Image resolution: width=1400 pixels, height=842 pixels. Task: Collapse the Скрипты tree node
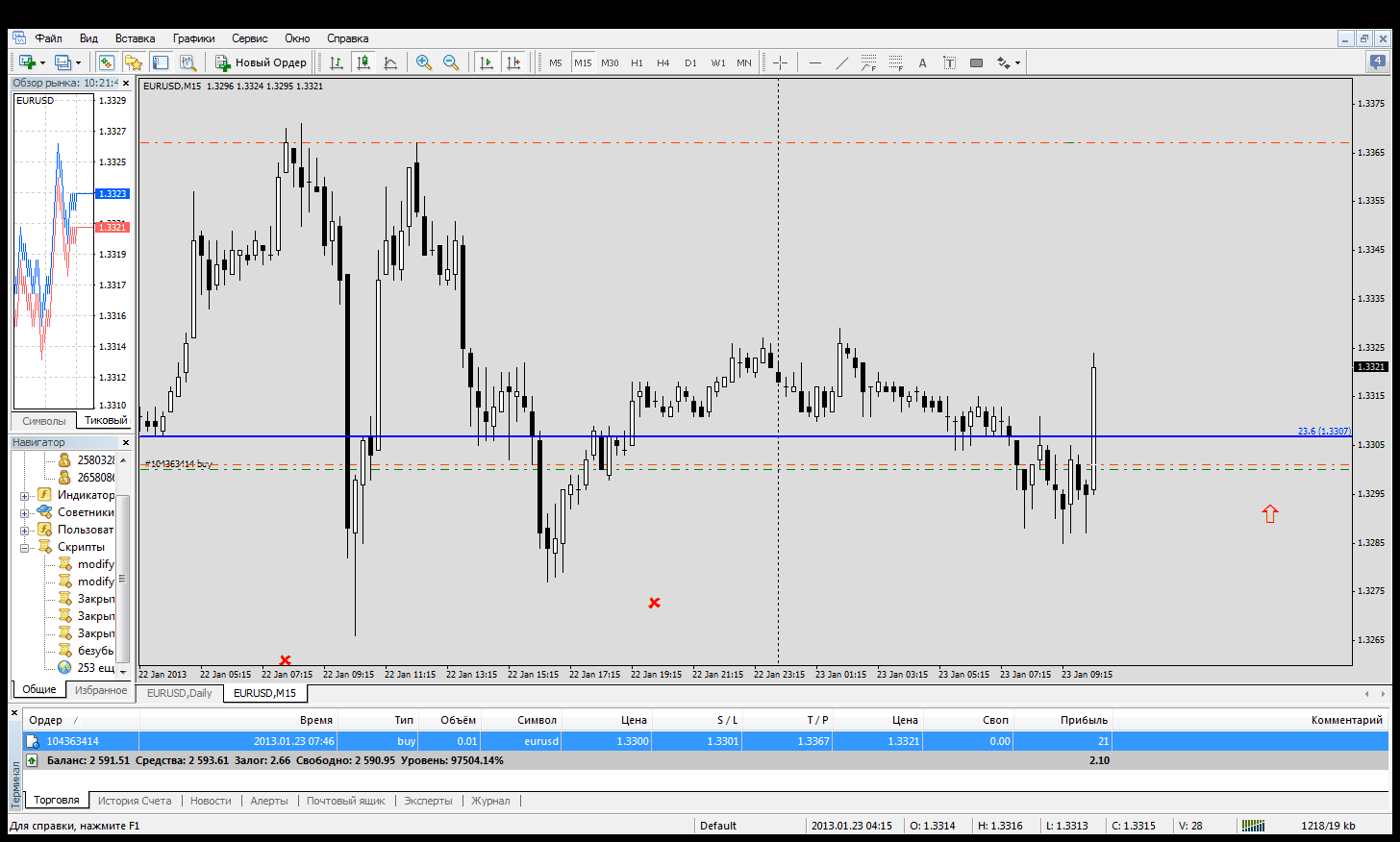(24, 548)
